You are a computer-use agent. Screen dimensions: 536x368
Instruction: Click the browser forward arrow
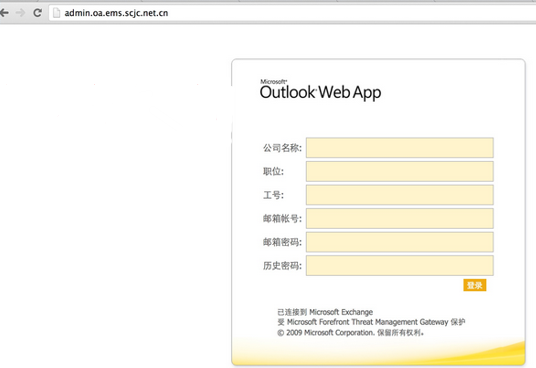(21, 13)
